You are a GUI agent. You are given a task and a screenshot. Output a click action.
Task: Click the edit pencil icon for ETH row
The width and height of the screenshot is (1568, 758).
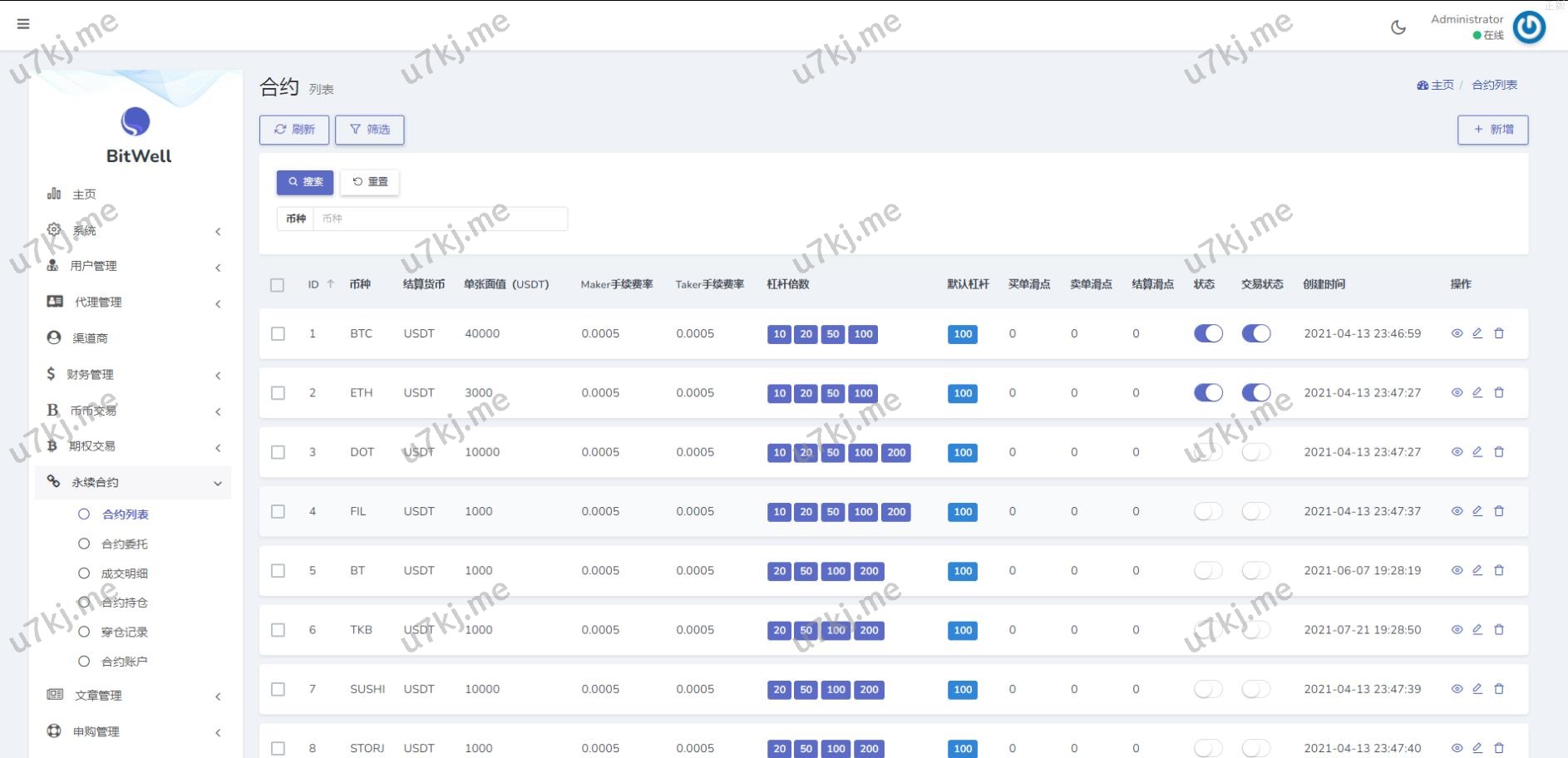pos(1477,392)
